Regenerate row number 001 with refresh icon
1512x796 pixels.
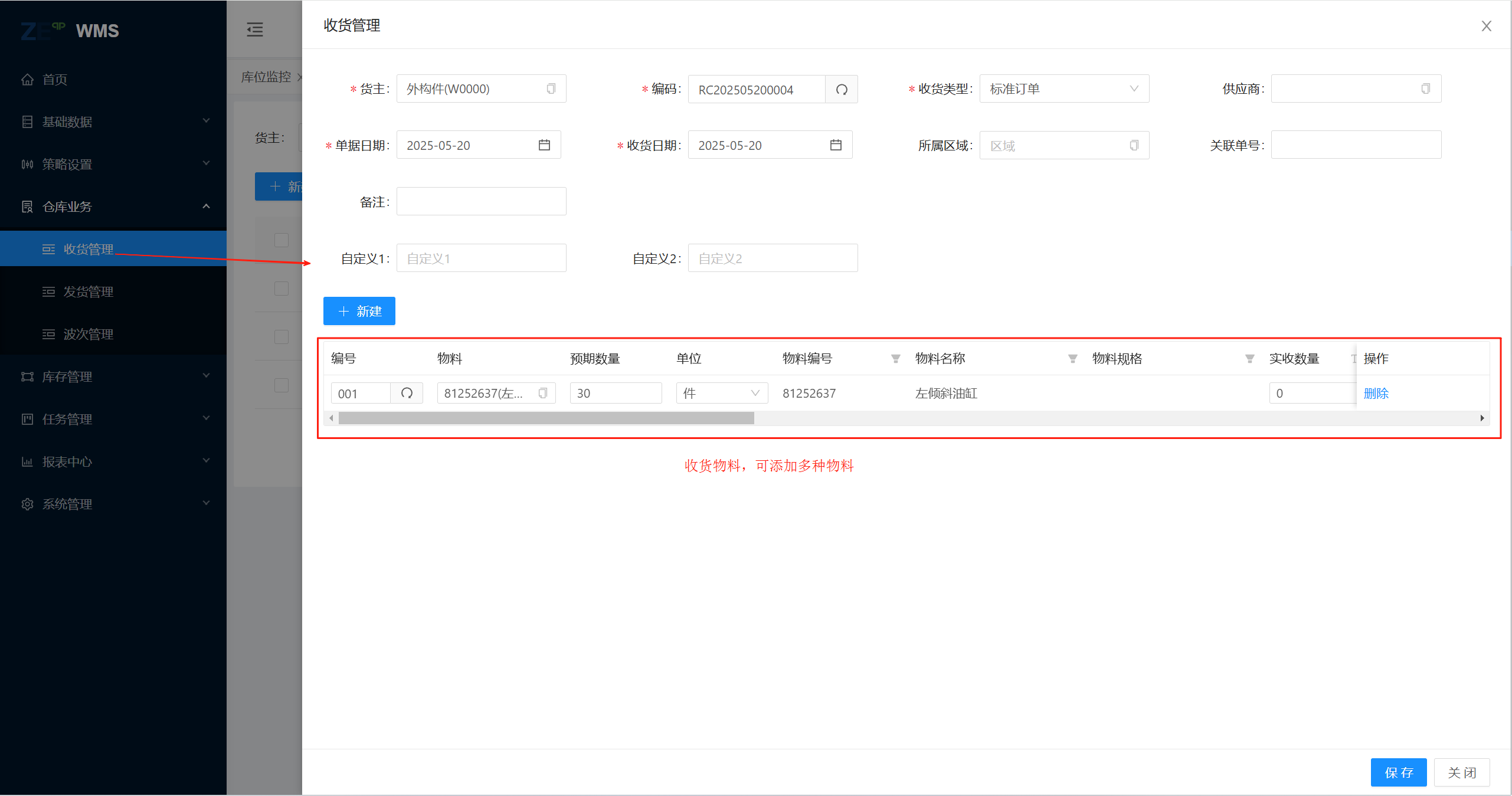click(407, 393)
